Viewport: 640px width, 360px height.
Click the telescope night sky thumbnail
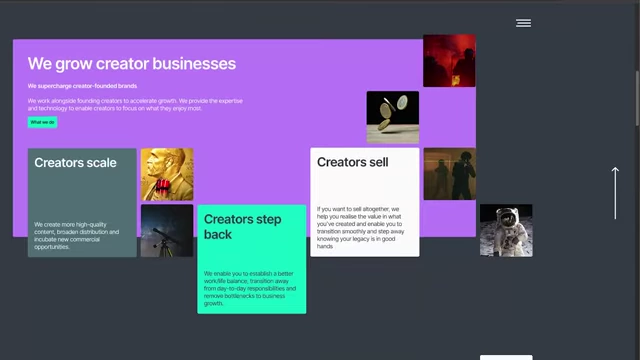[x=167, y=231]
